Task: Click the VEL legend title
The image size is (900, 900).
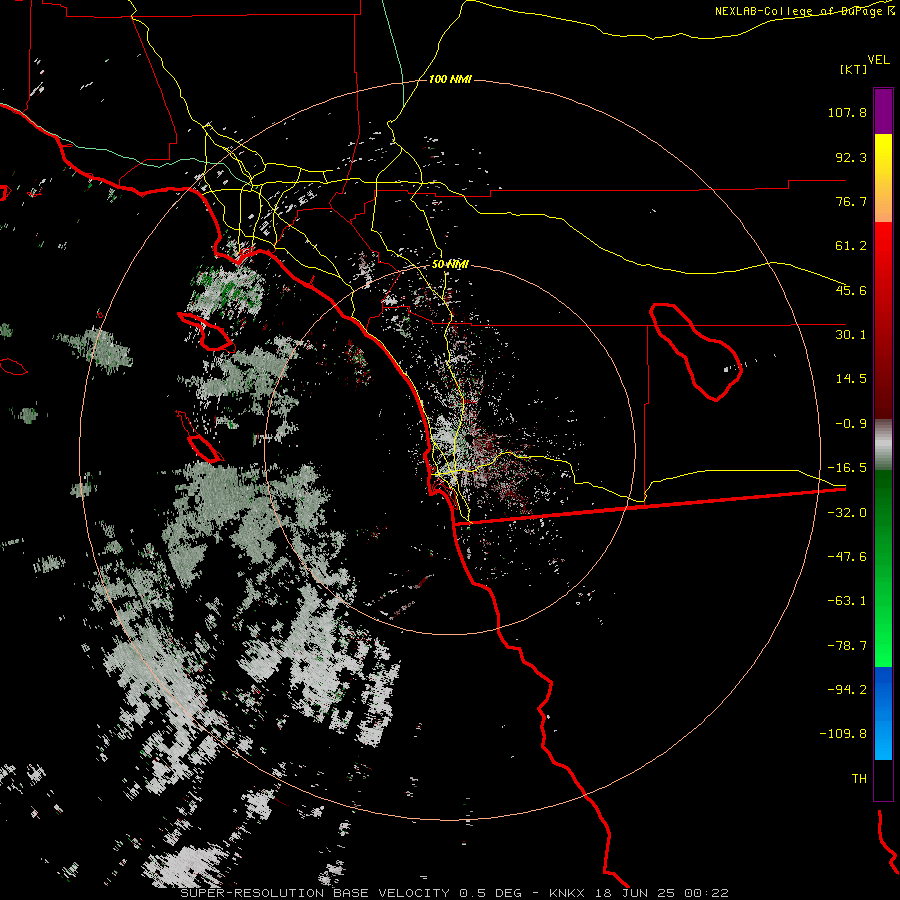Action: [x=878, y=59]
